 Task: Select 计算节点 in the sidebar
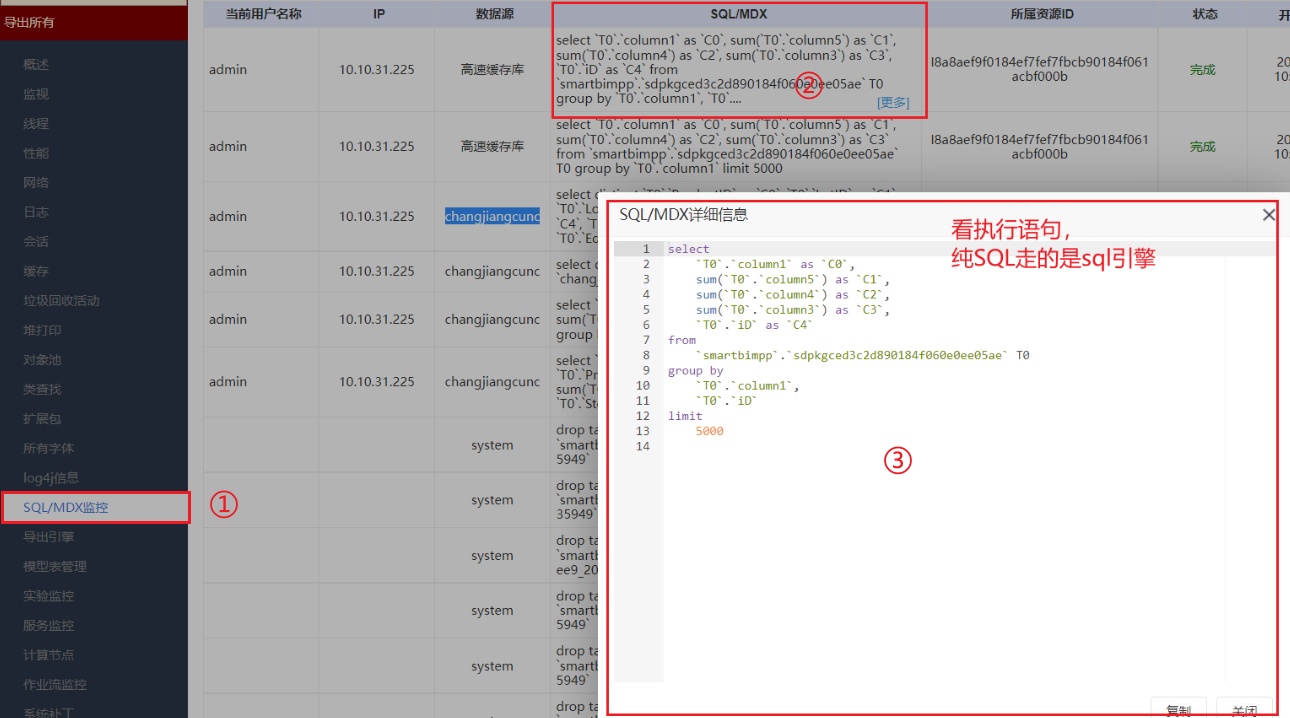click(48, 655)
